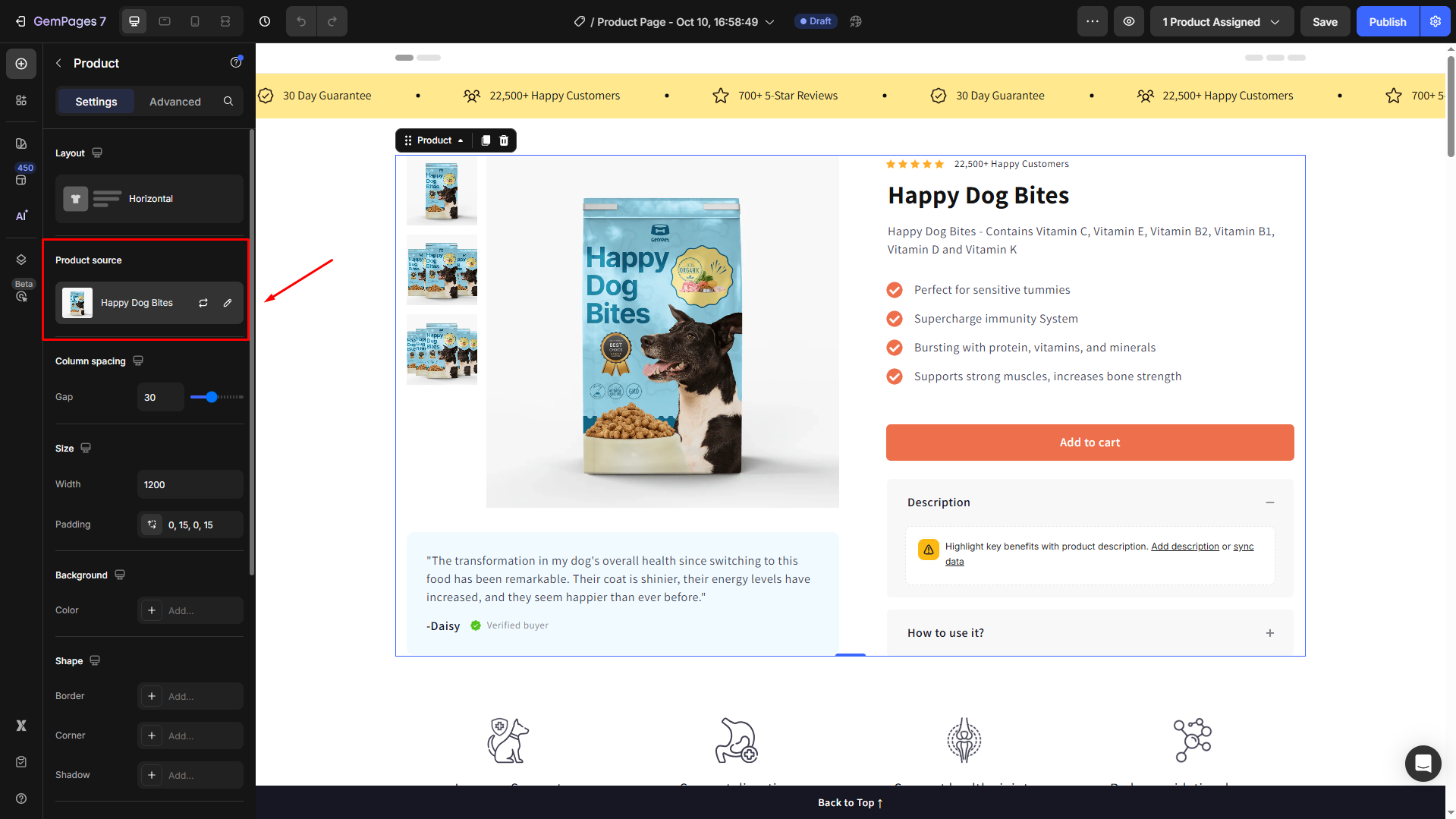The width and height of the screenshot is (1456, 819).
Task: Switch to mobile device view
Action: (x=195, y=21)
